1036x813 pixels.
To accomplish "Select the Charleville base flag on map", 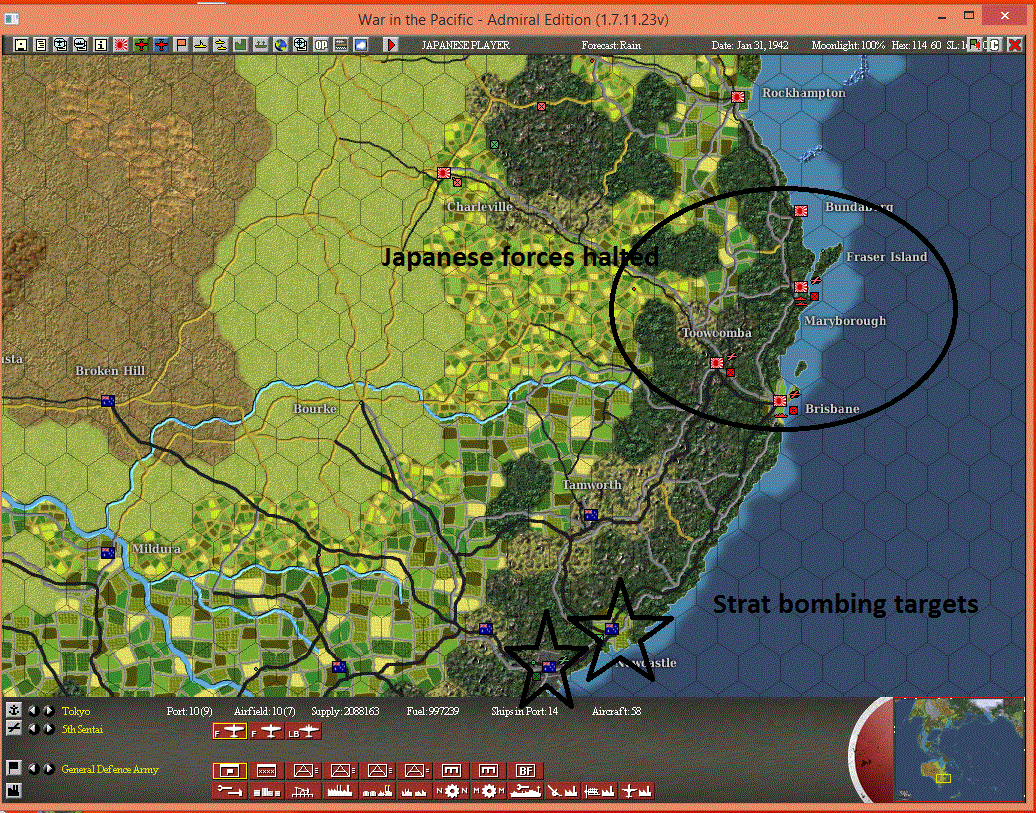I will coord(444,173).
